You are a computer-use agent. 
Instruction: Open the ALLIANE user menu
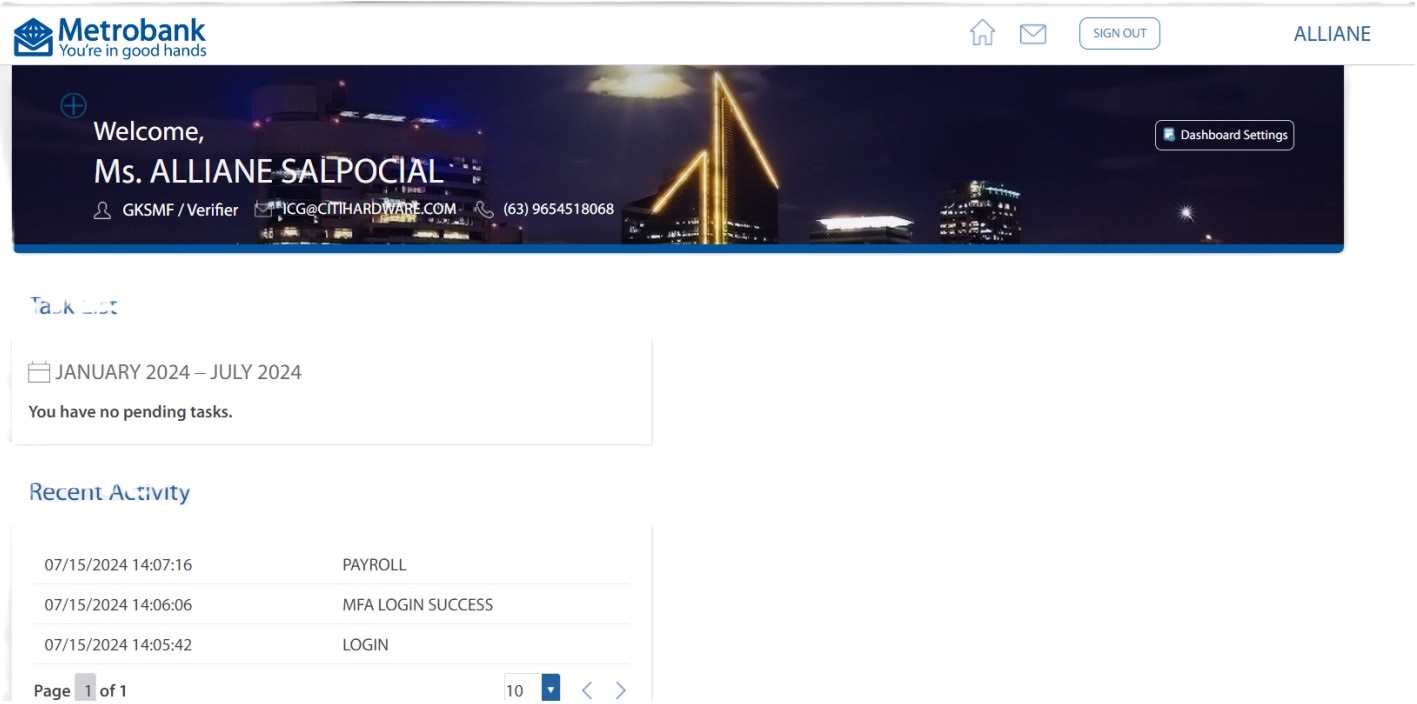pyautogui.click(x=1332, y=34)
